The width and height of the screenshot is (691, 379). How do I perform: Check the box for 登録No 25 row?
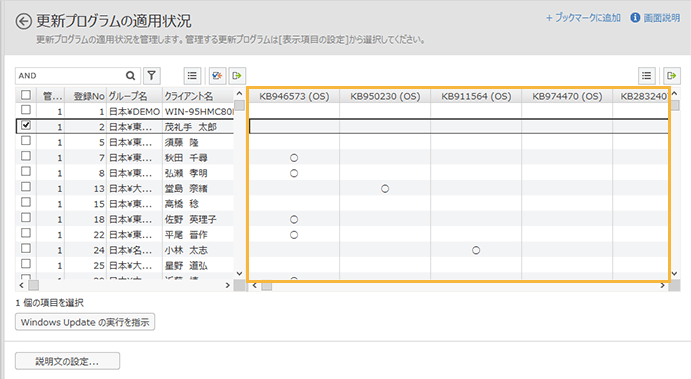tap(26, 264)
